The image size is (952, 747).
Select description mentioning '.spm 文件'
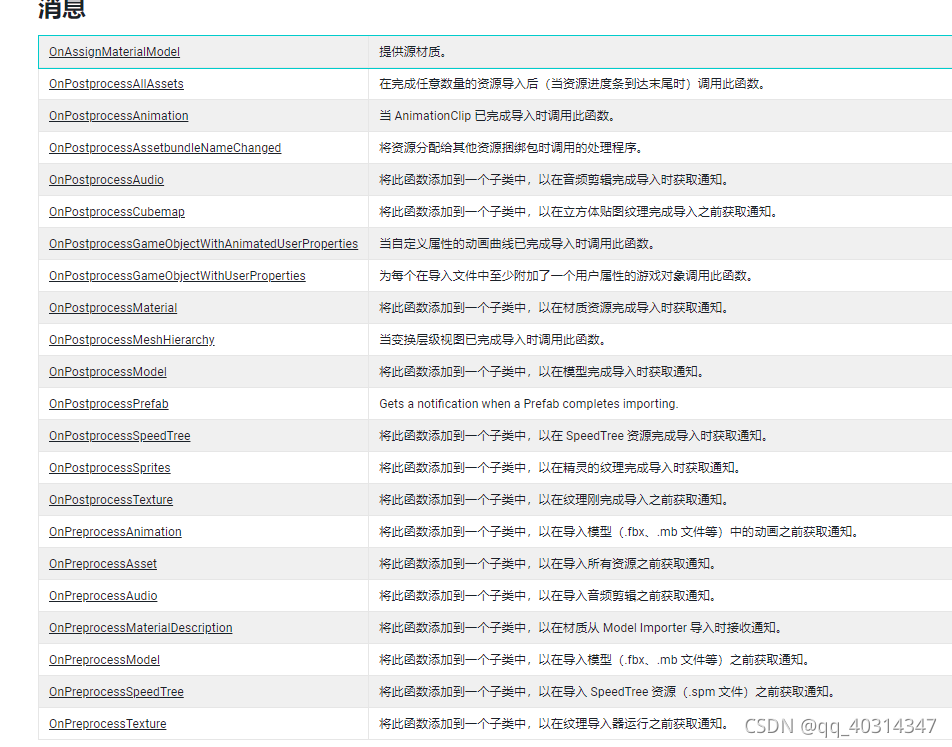click(x=608, y=692)
